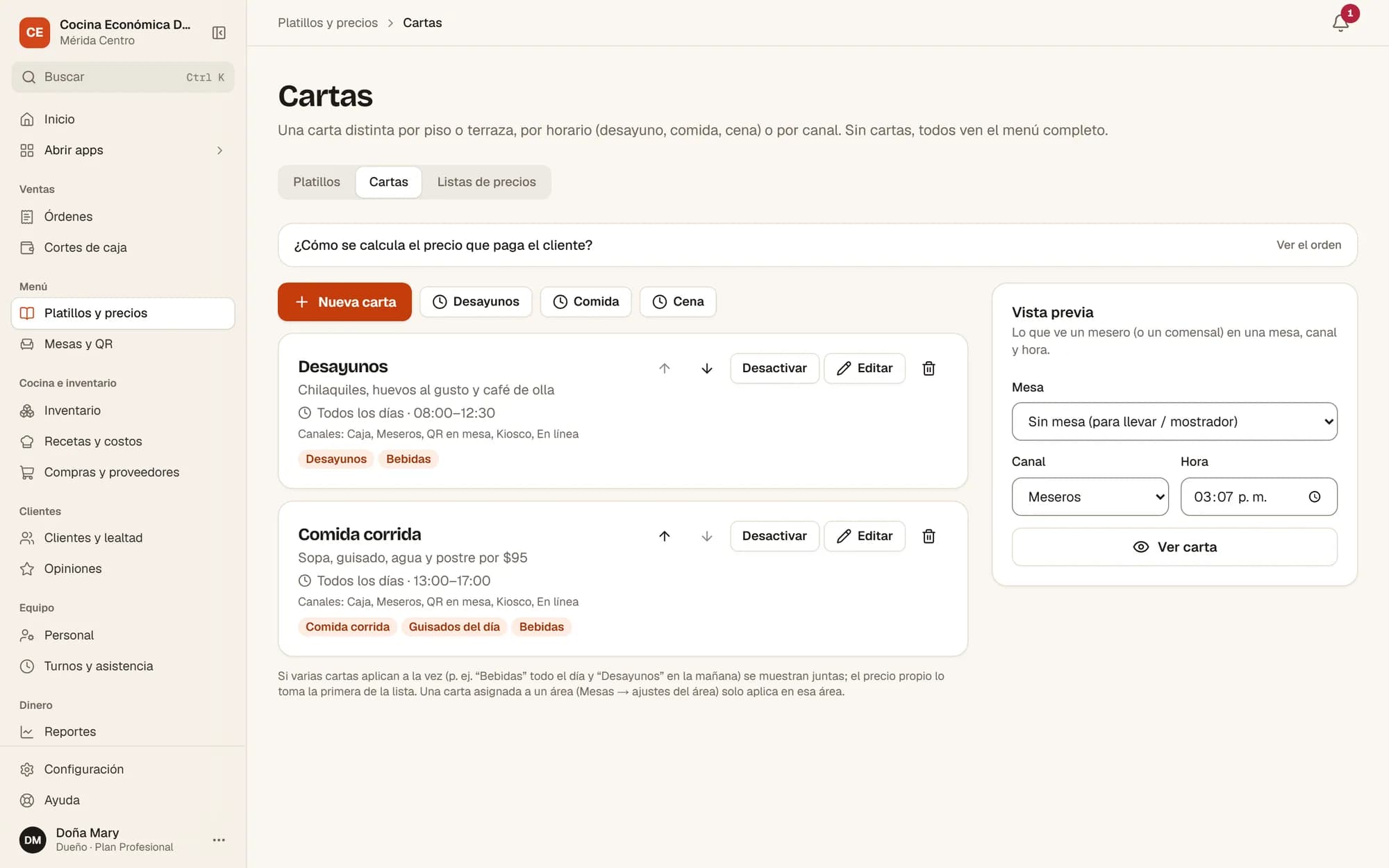Add the Comida schedule template
This screenshot has width=1389, height=868.
[x=585, y=302]
